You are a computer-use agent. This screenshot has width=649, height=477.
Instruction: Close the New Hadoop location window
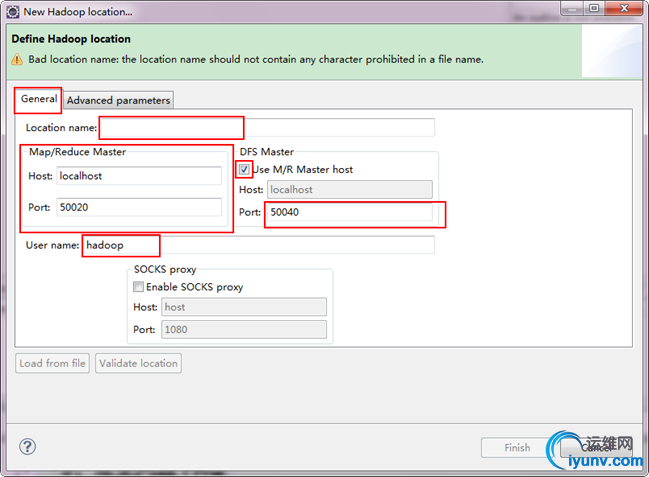(x=624, y=8)
